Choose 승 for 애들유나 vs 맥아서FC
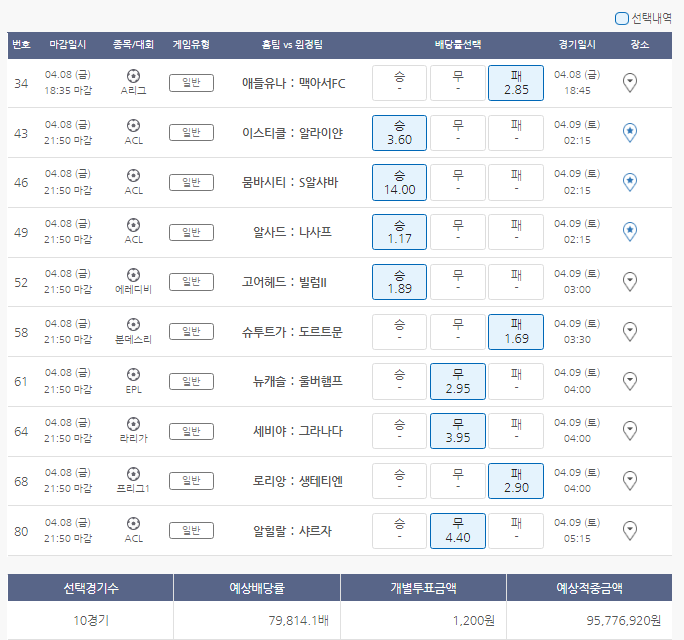Screen dimensions: 684x640 (399, 83)
